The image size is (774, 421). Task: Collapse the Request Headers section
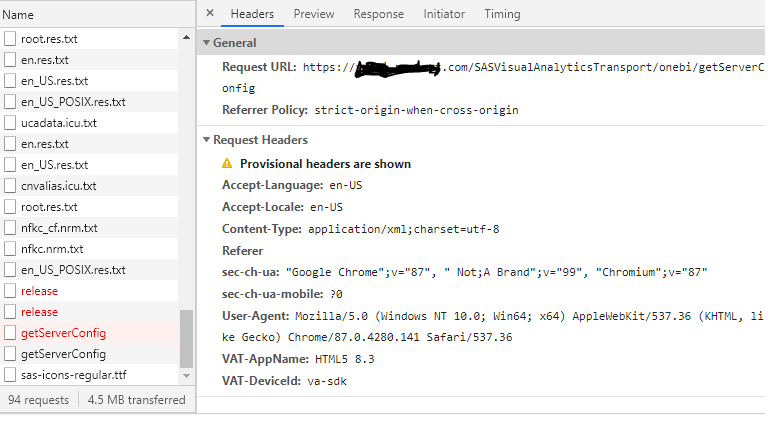[207, 140]
